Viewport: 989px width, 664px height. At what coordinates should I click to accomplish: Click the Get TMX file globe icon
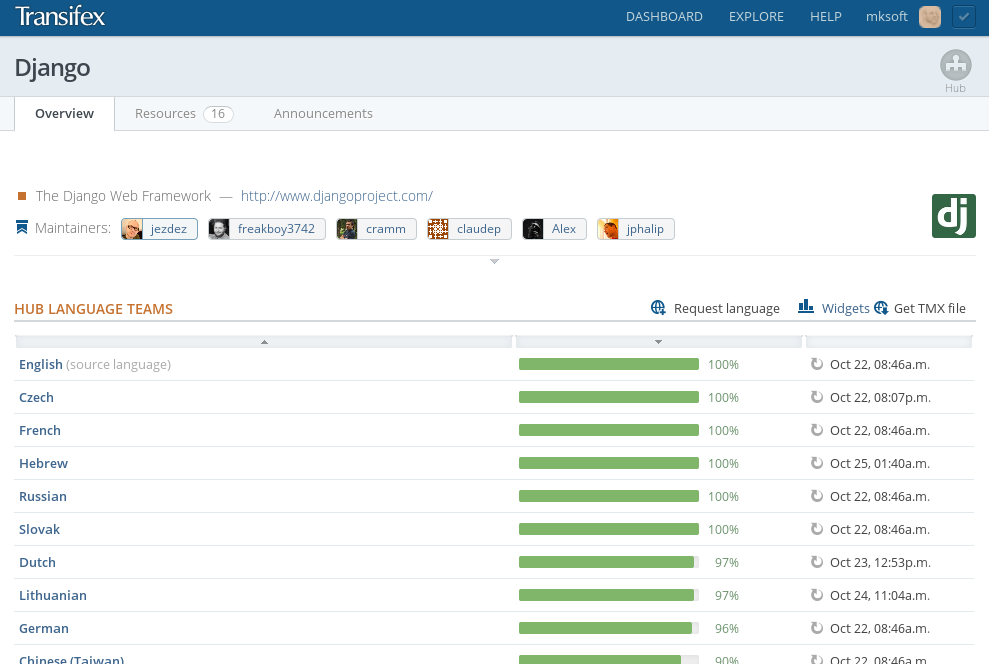pyautogui.click(x=881, y=308)
